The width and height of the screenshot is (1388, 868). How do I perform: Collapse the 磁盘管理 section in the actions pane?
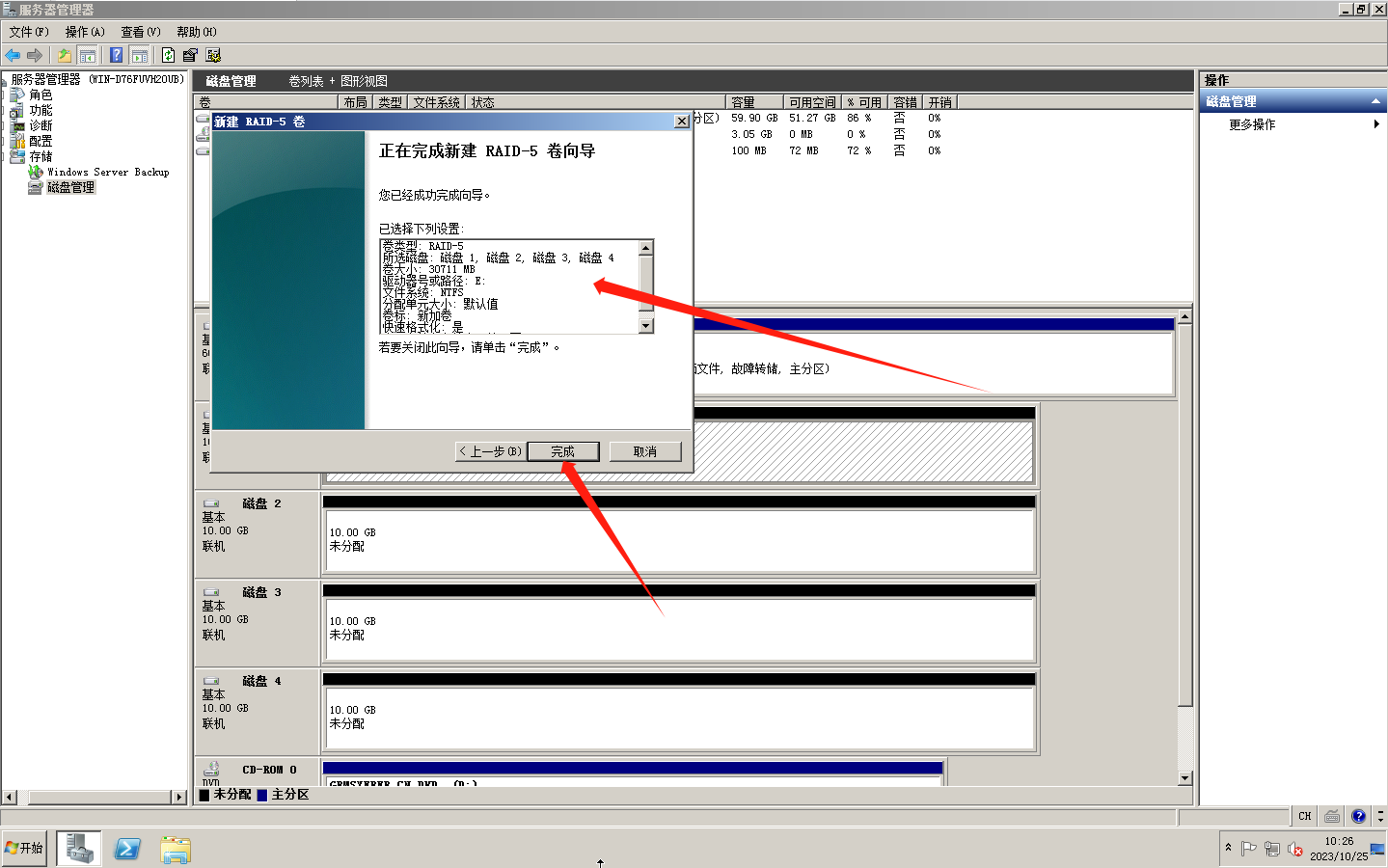coord(1375,101)
